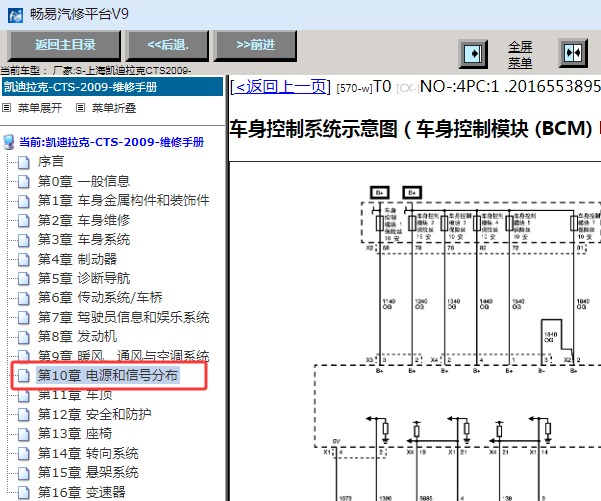Open the 序言 tree item

[x=51, y=161]
